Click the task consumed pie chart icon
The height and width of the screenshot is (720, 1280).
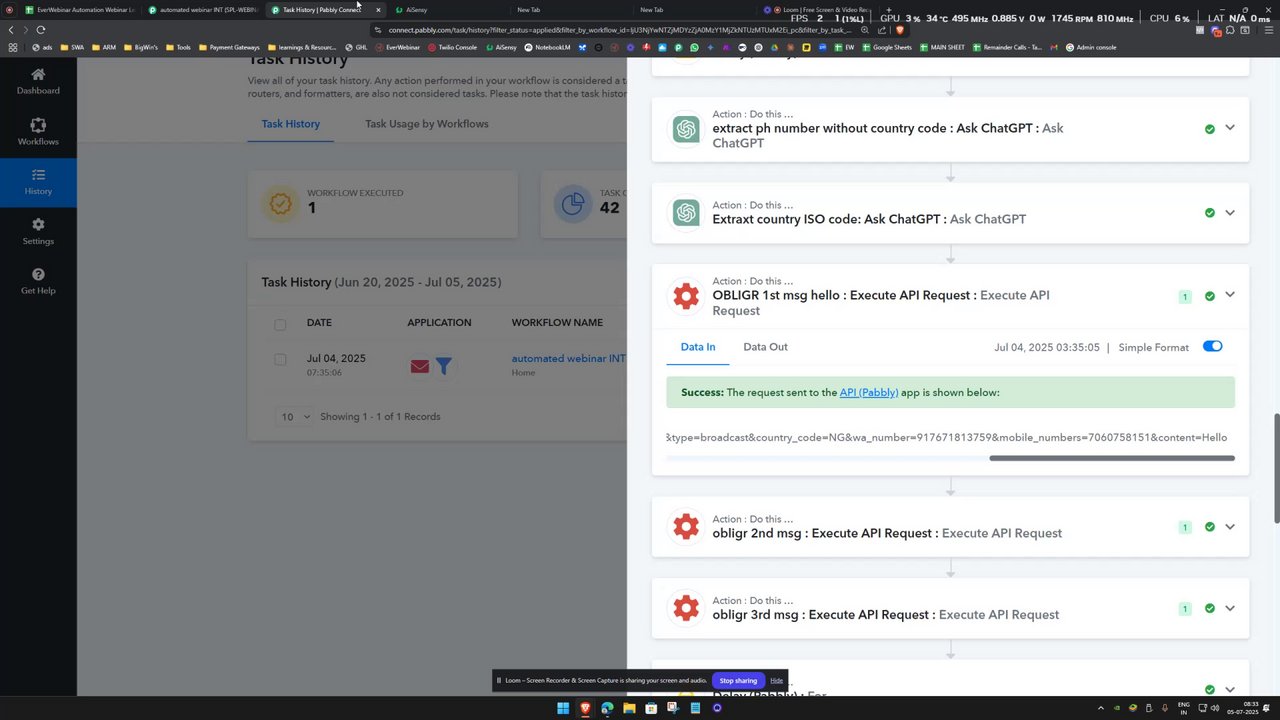[573, 203]
